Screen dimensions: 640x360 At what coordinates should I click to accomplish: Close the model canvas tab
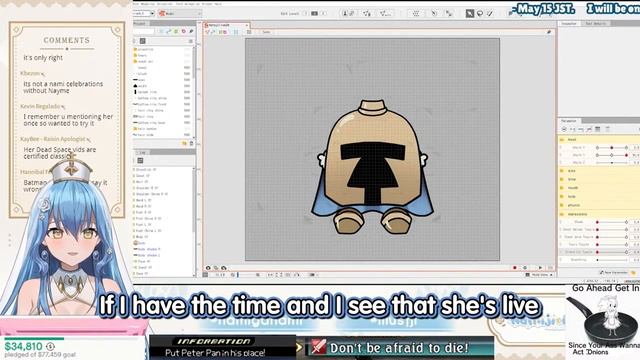(247, 25)
